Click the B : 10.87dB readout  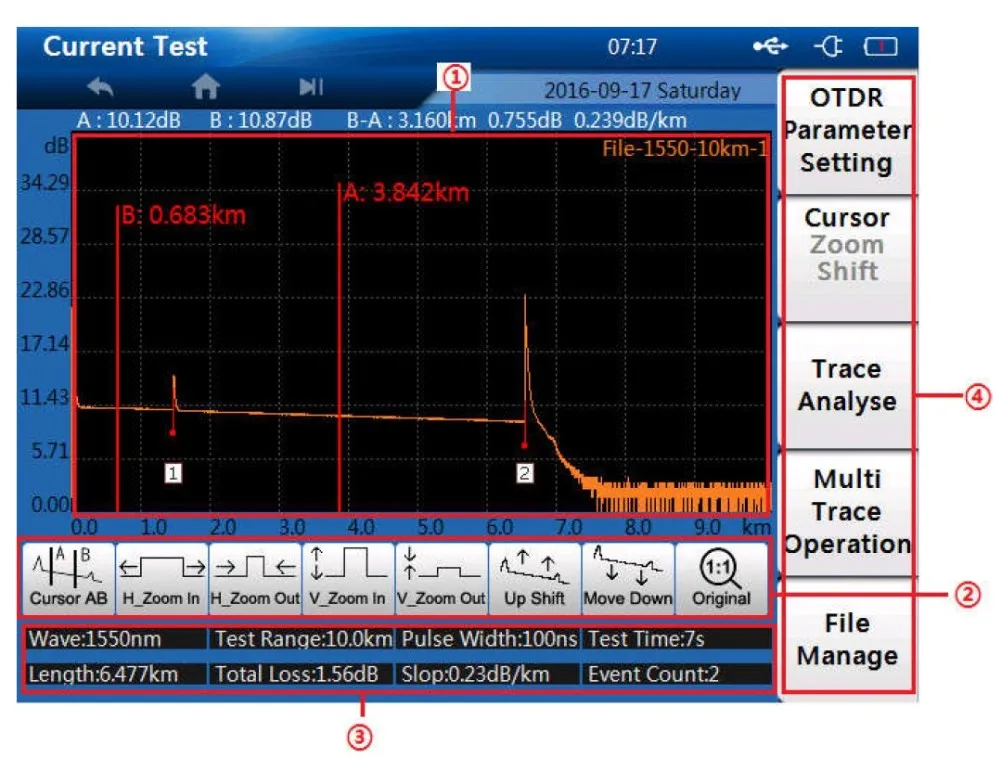click(x=261, y=120)
